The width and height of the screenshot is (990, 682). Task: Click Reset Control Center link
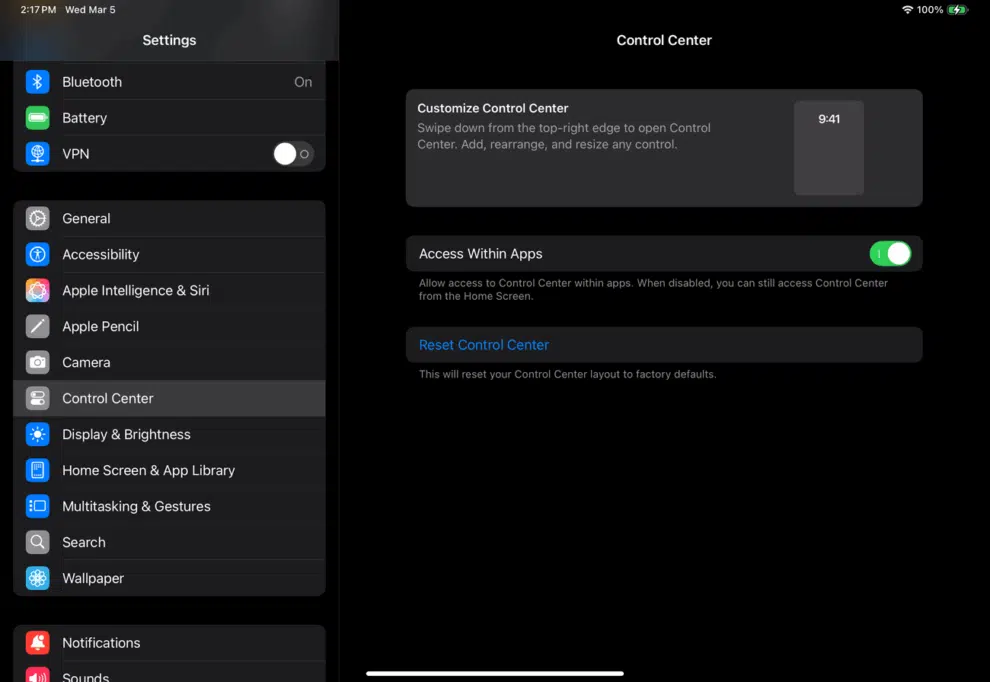[x=484, y=345]
